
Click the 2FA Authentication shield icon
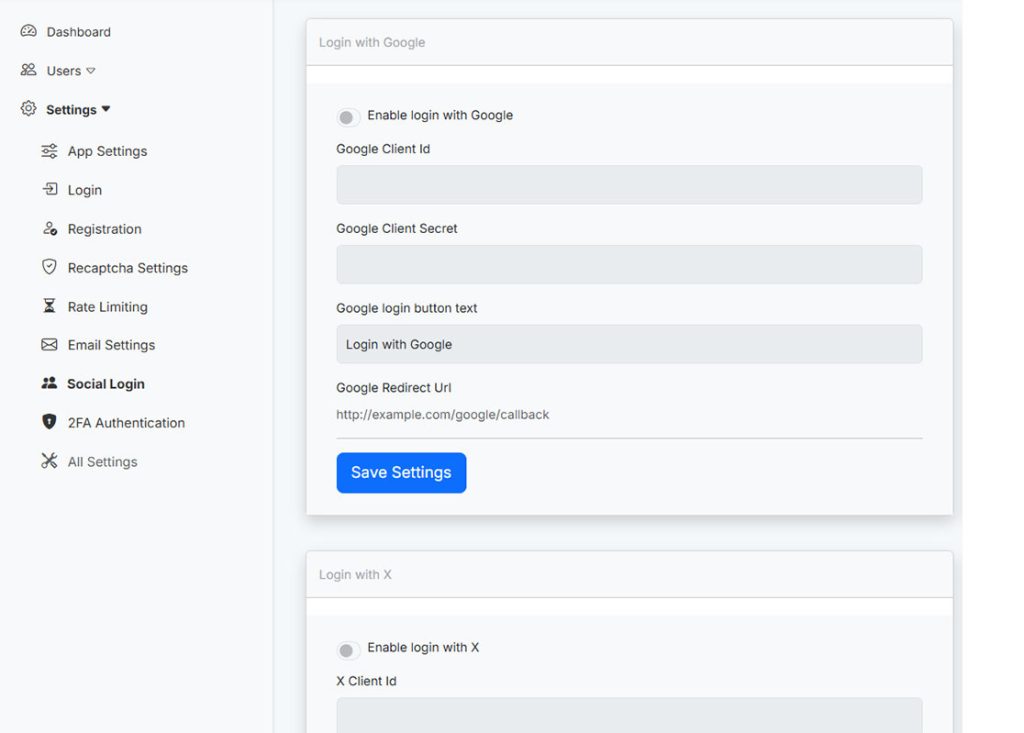pos(49,421)
